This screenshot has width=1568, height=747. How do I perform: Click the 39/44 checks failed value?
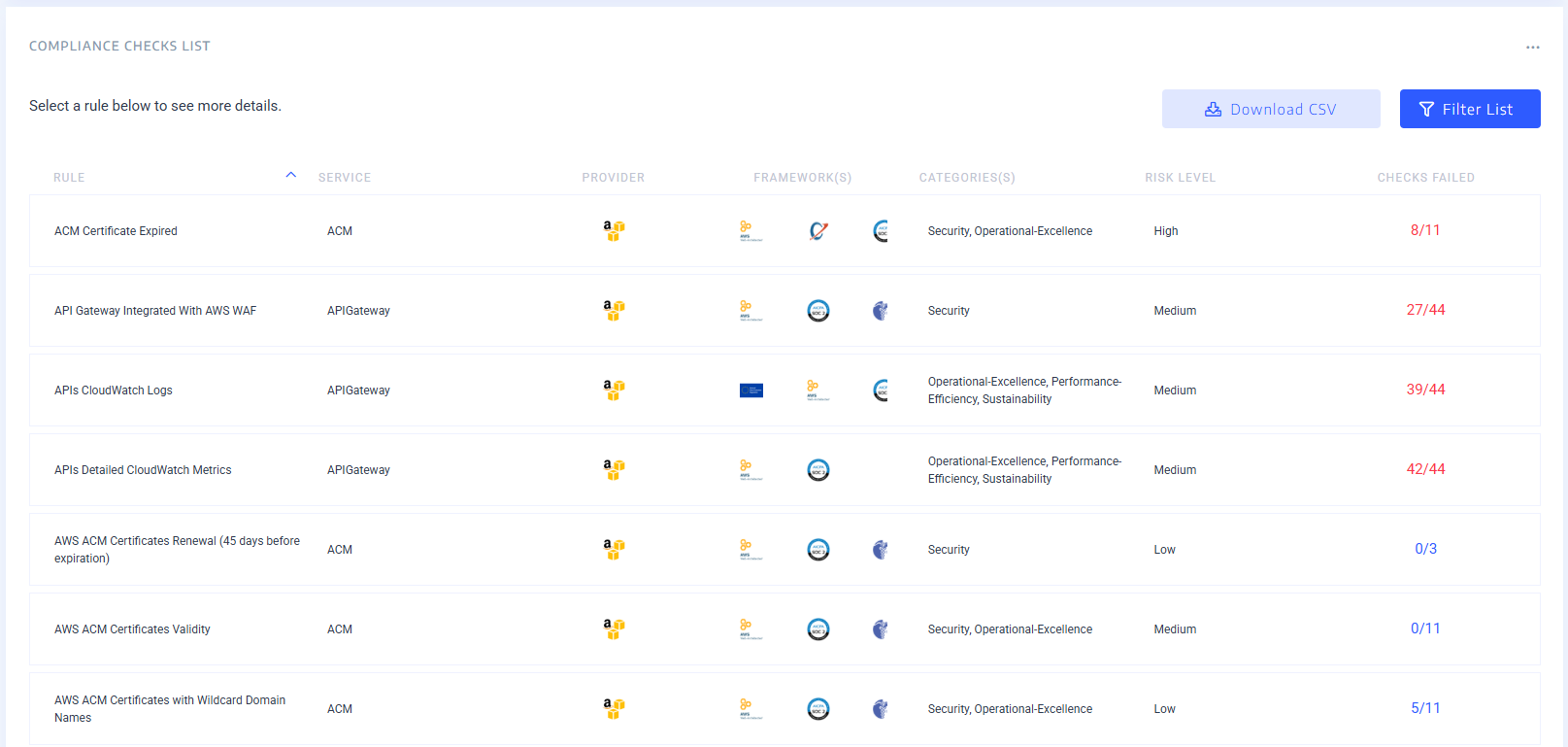coord(1425,390)
